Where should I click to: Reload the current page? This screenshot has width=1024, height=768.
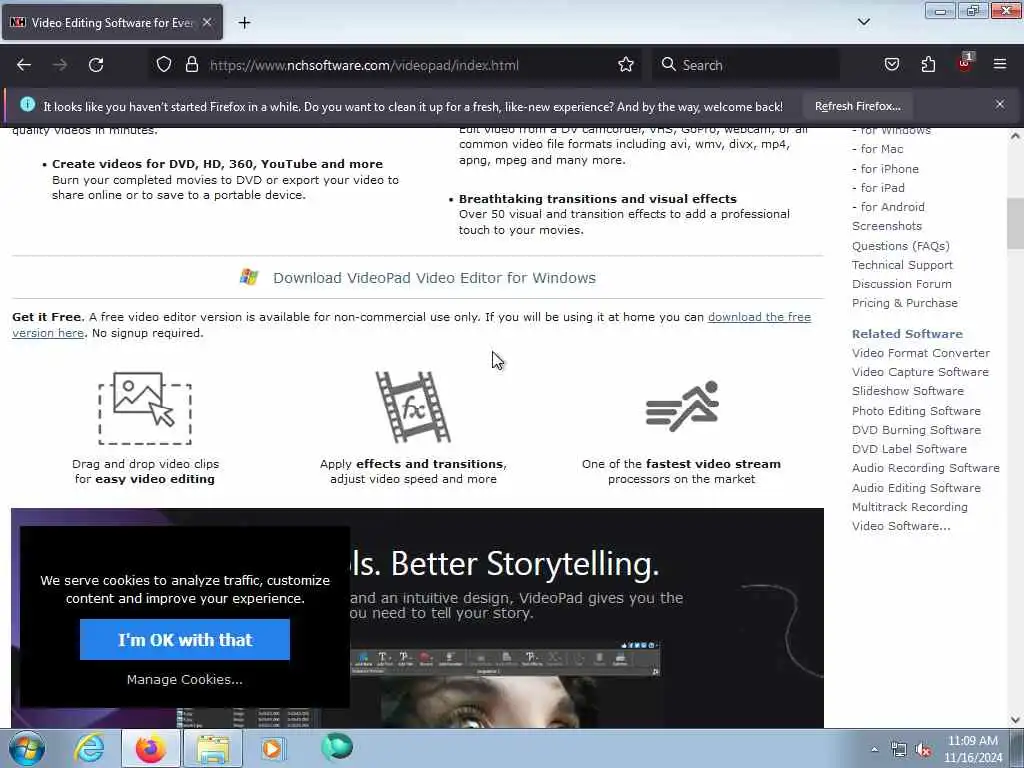96,65
